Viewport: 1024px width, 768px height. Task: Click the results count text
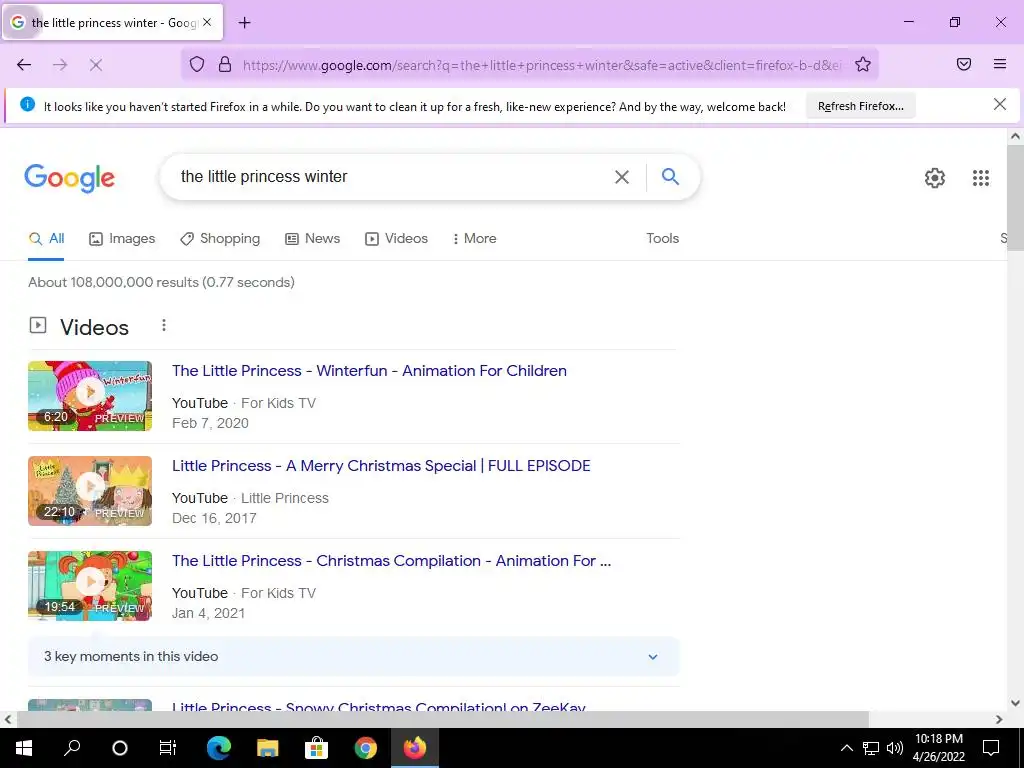click(x=161, y=282)
